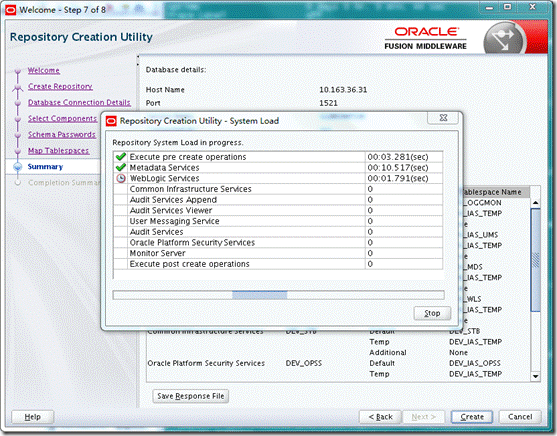Select the Common Infrastructure Services row in dialog

tap(278, 189)
